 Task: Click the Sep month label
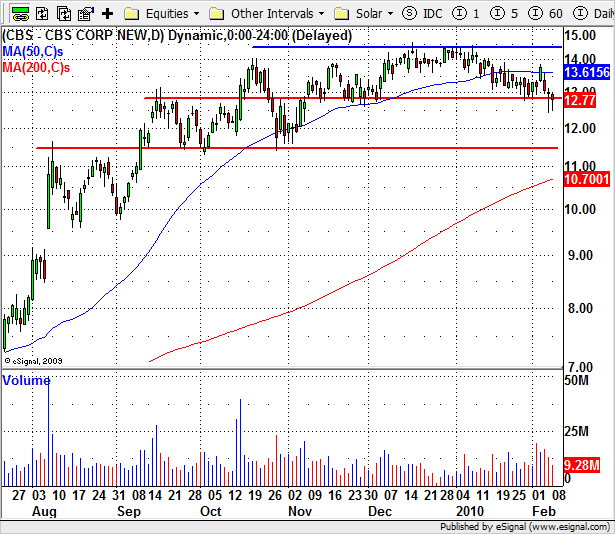coord(129,511)
